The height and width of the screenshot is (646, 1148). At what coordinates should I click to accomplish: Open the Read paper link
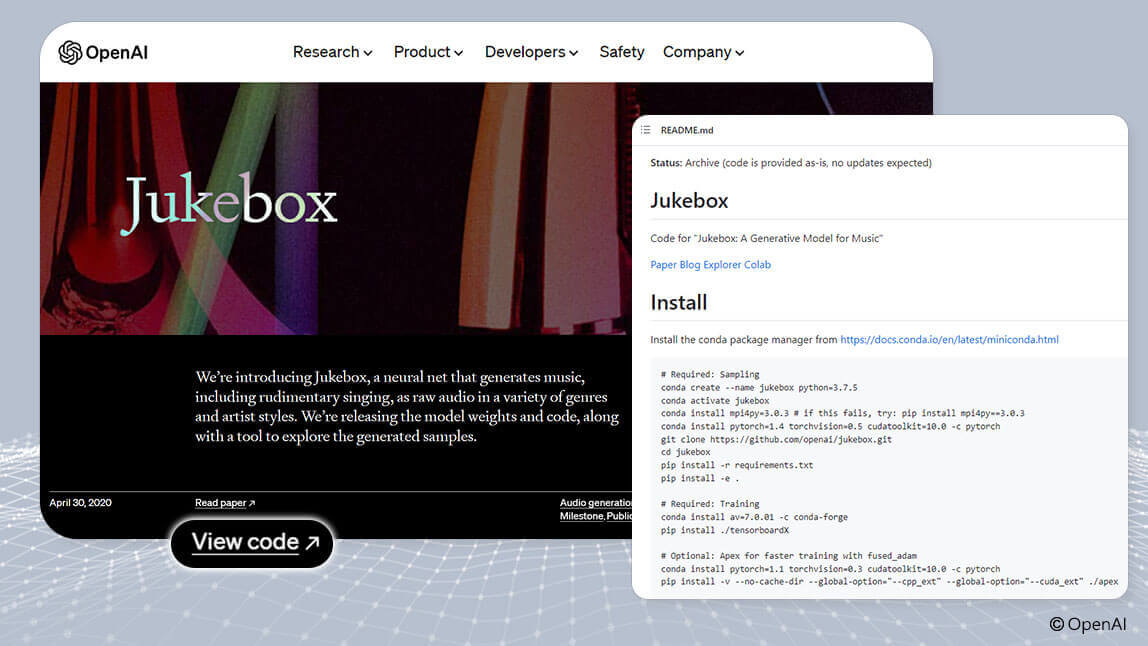point(225,502)
